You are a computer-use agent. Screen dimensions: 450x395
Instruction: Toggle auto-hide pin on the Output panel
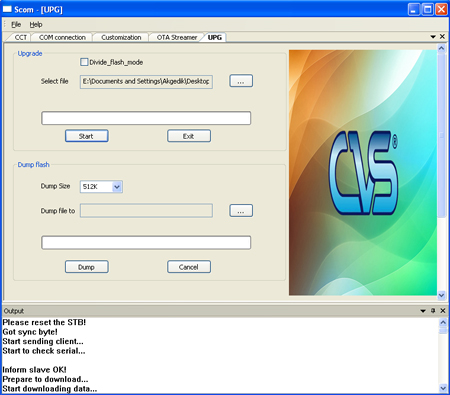[x=433, y=311]
